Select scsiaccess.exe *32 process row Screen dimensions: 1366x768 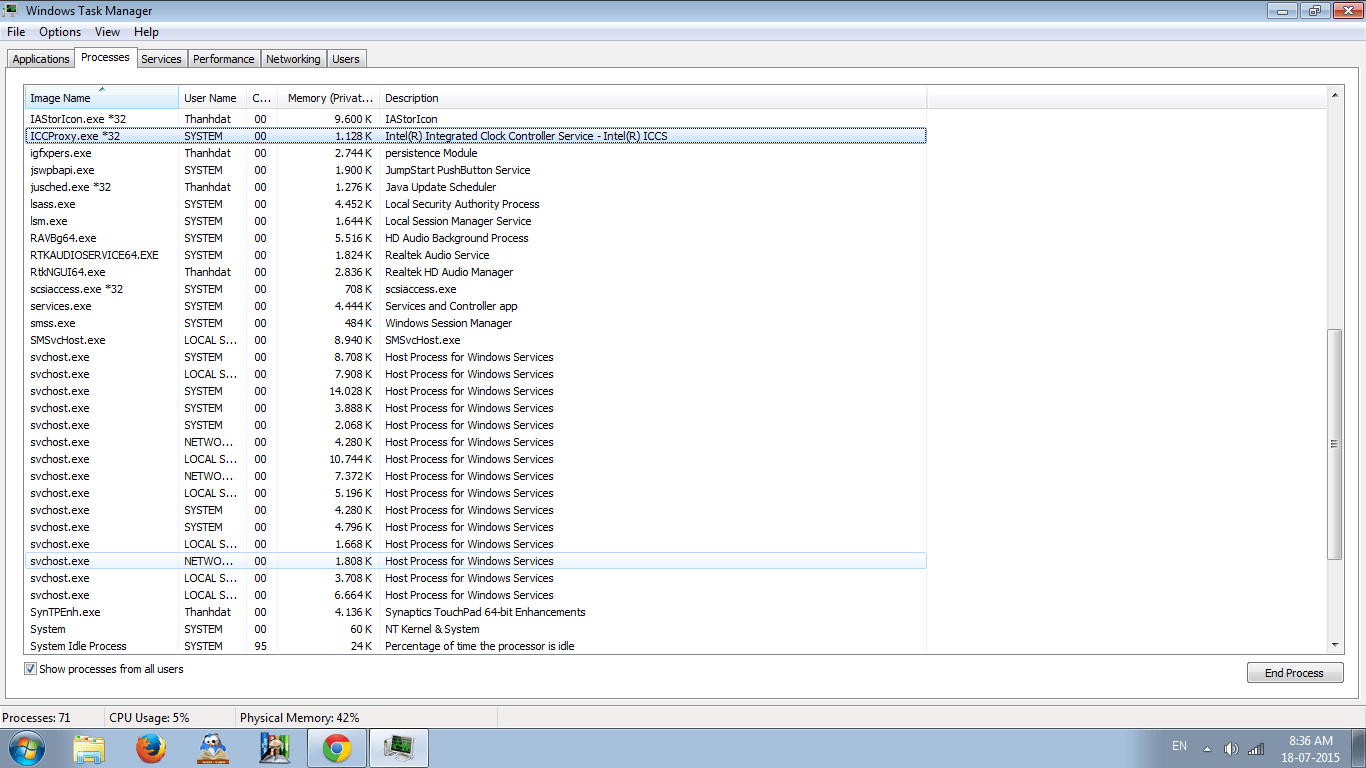tap(476, 289)
